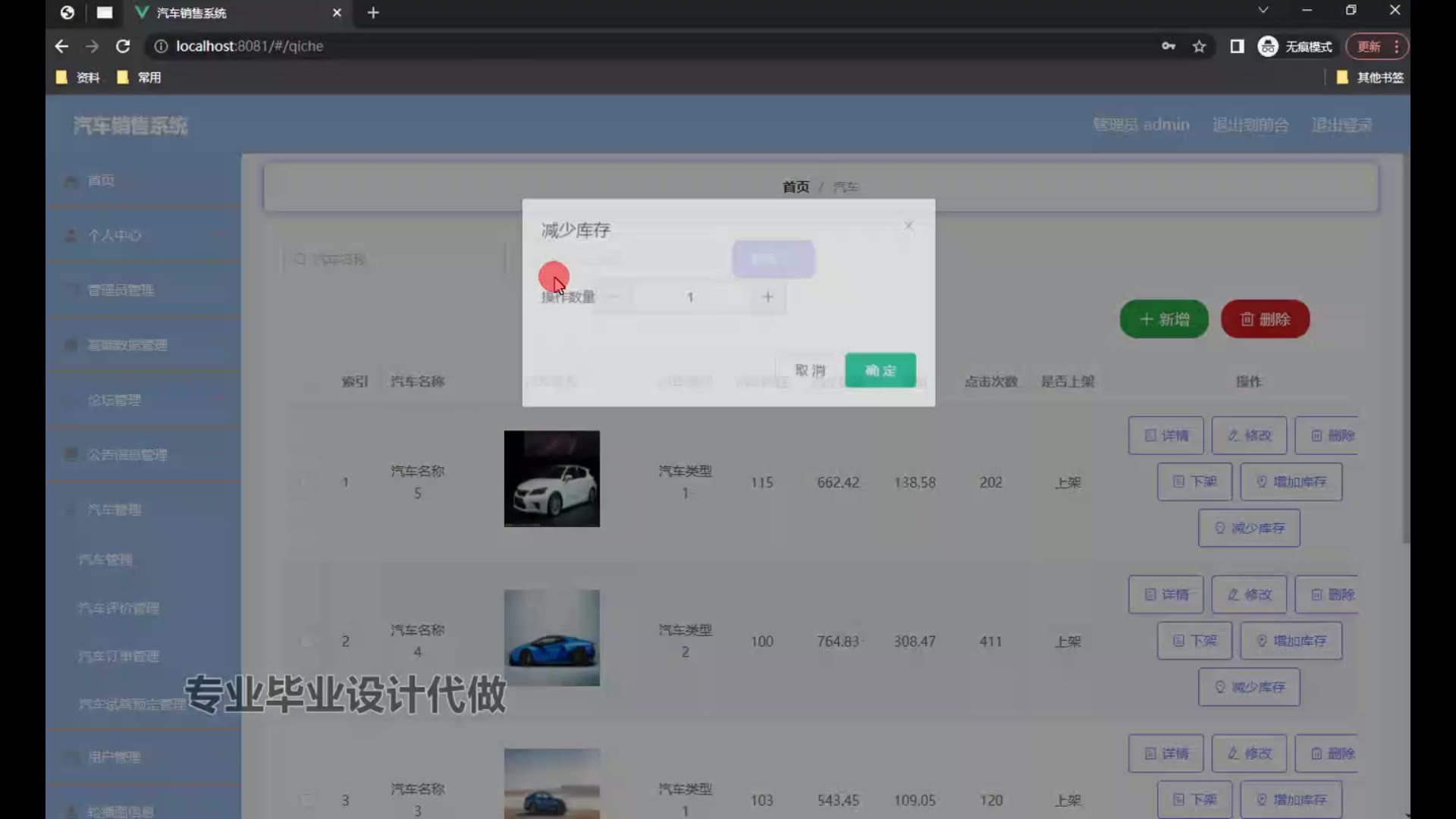Click the 更新 browser update button
Screen dimensions: 1456x819
point(1377,46)
